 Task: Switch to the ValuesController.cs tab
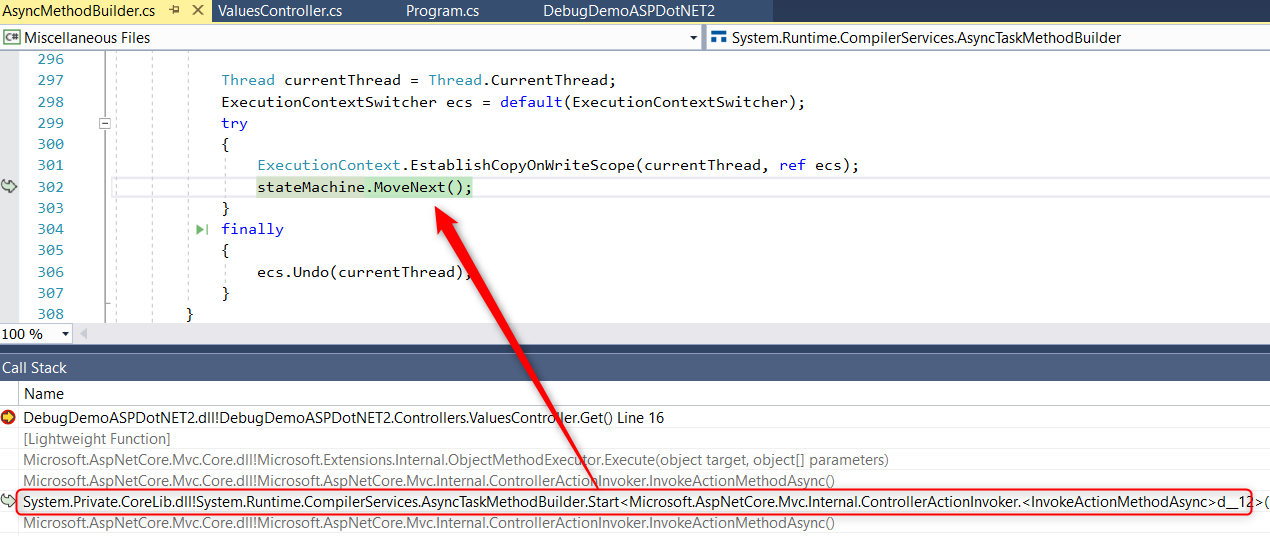coord(280,11)
